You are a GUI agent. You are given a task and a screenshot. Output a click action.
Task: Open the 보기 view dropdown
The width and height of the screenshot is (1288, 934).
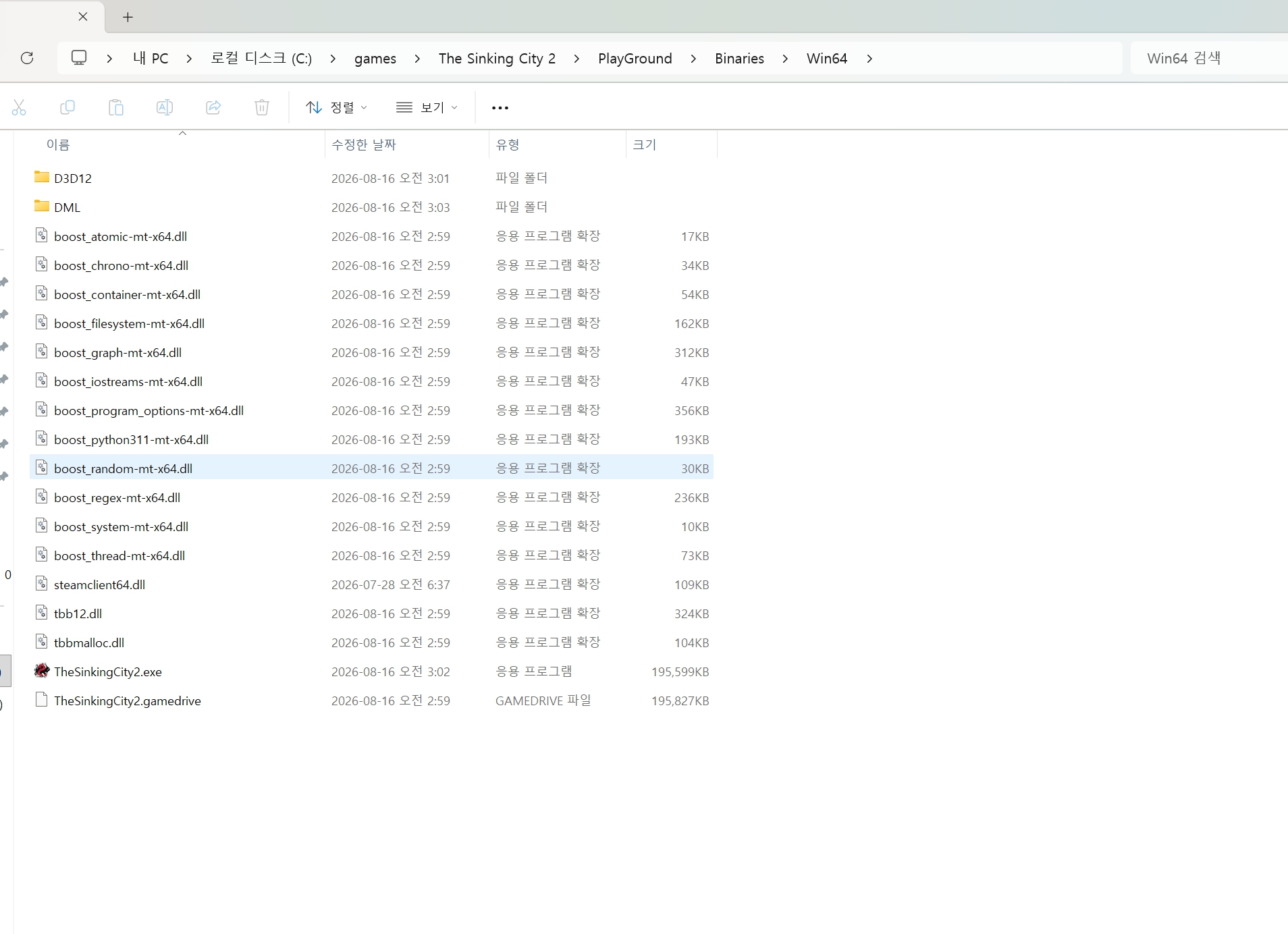(427, 107)
